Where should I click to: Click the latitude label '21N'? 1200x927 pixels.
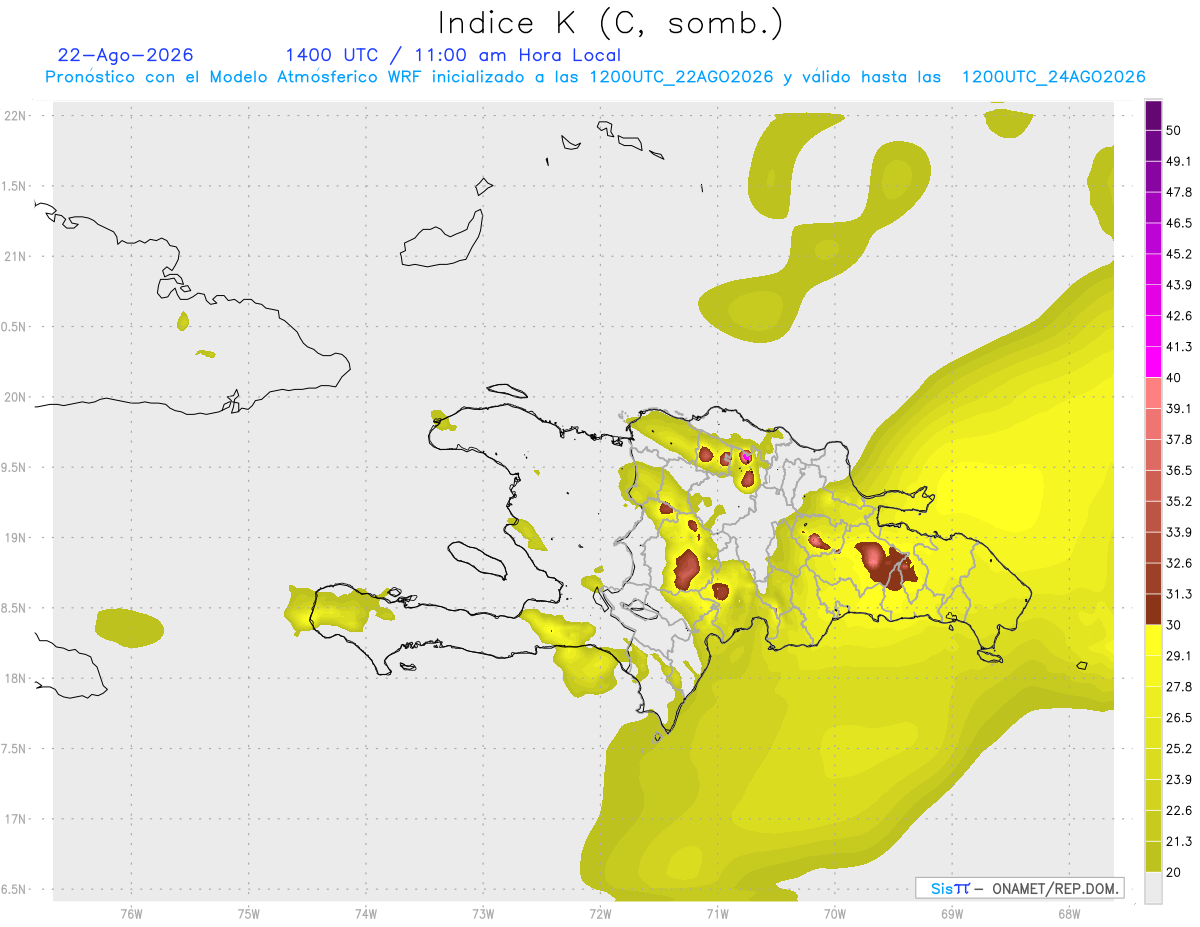tap(17, 256)
